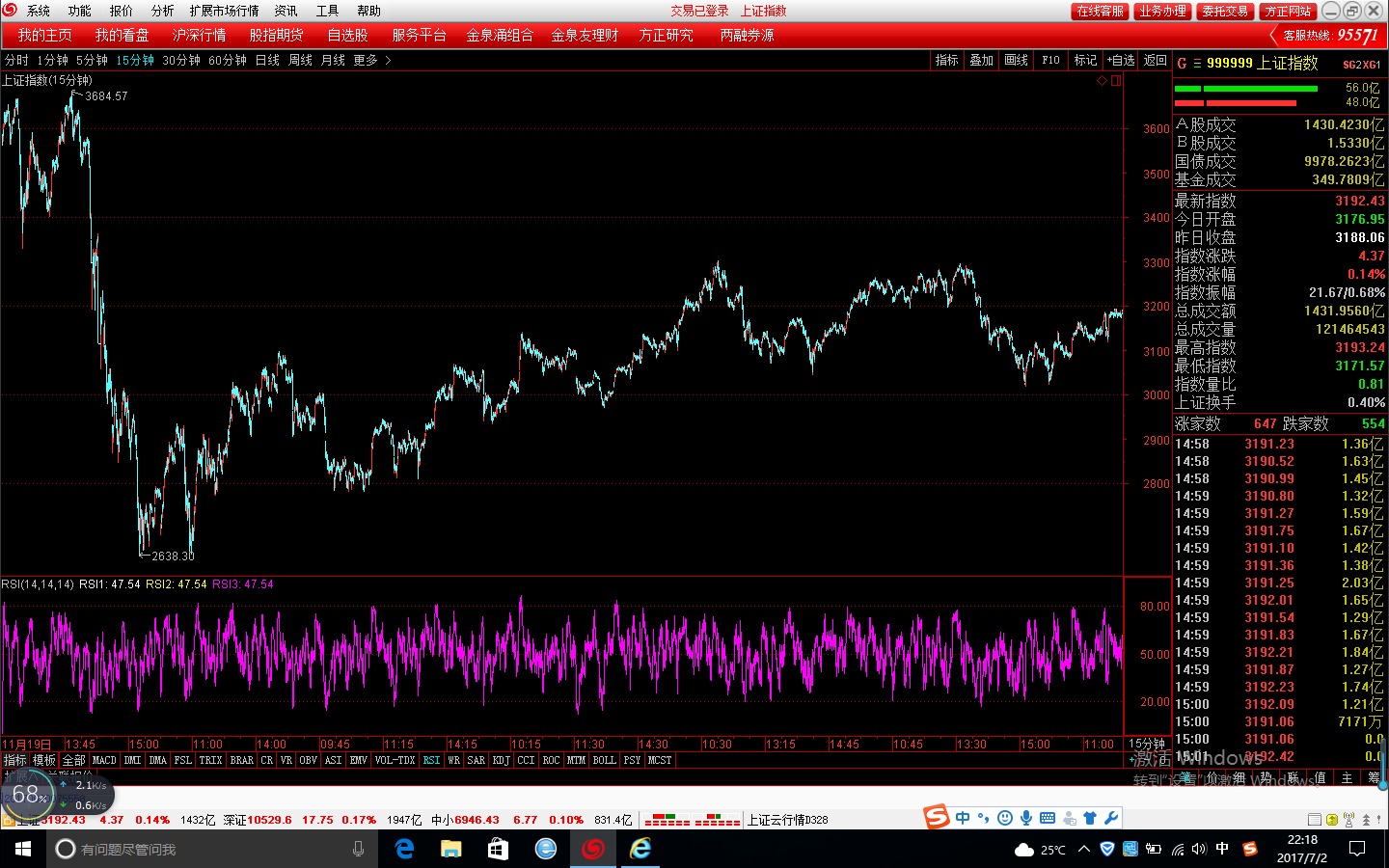This screenshot has width=1389, height=868.
Task: Click 在线客服 button
Action: click(x=1100, y=11)
